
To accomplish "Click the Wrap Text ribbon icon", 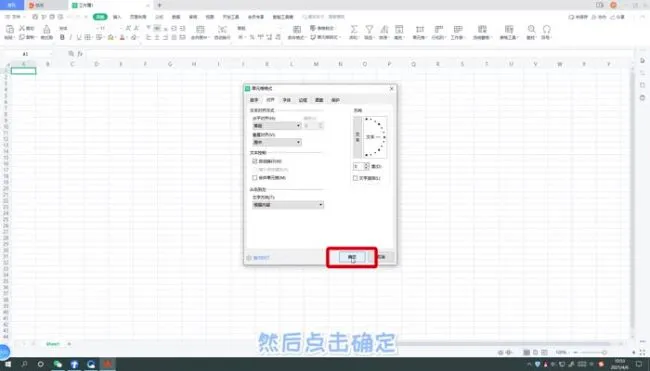I will tap(223, 29).
